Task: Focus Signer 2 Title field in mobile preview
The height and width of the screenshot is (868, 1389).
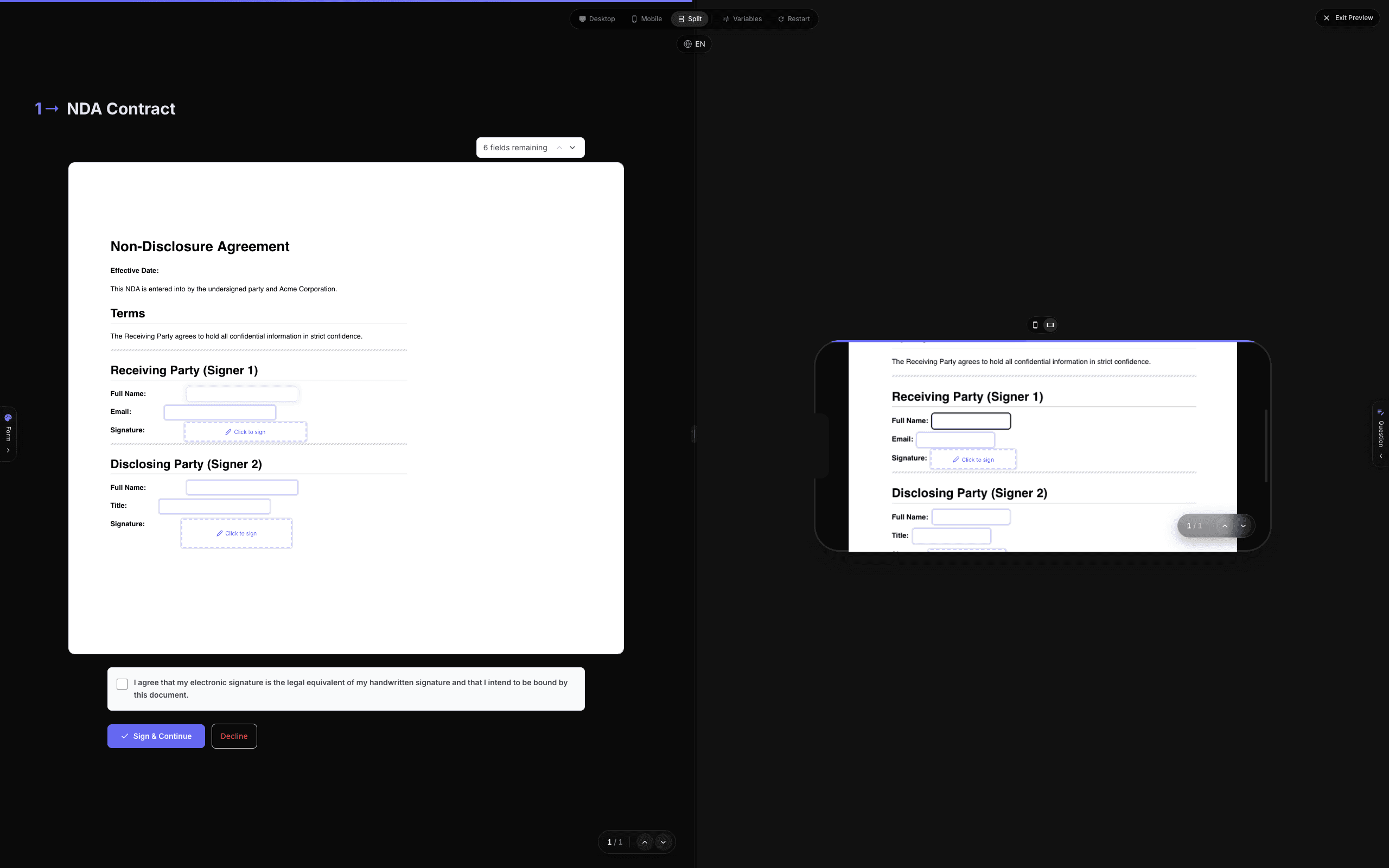Action: pyautogui.click(x=951, y=535)
